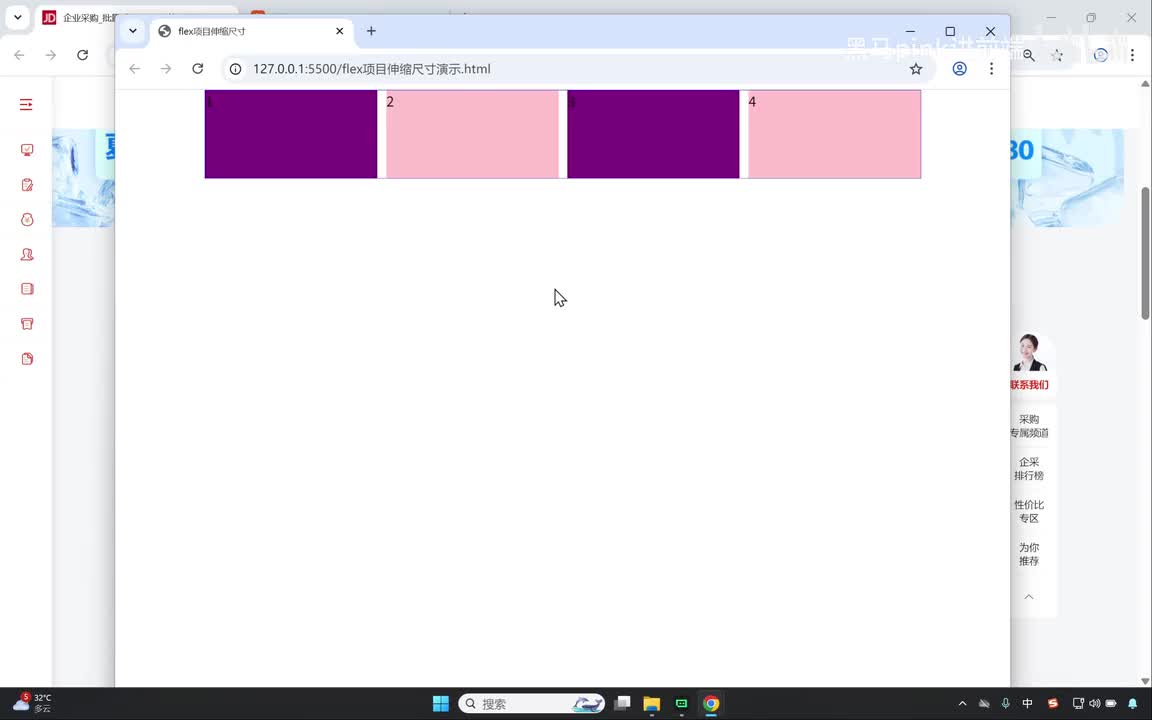Click pink flex box 2
Viewport: 1152px width, 720px height.
point(472,134)
